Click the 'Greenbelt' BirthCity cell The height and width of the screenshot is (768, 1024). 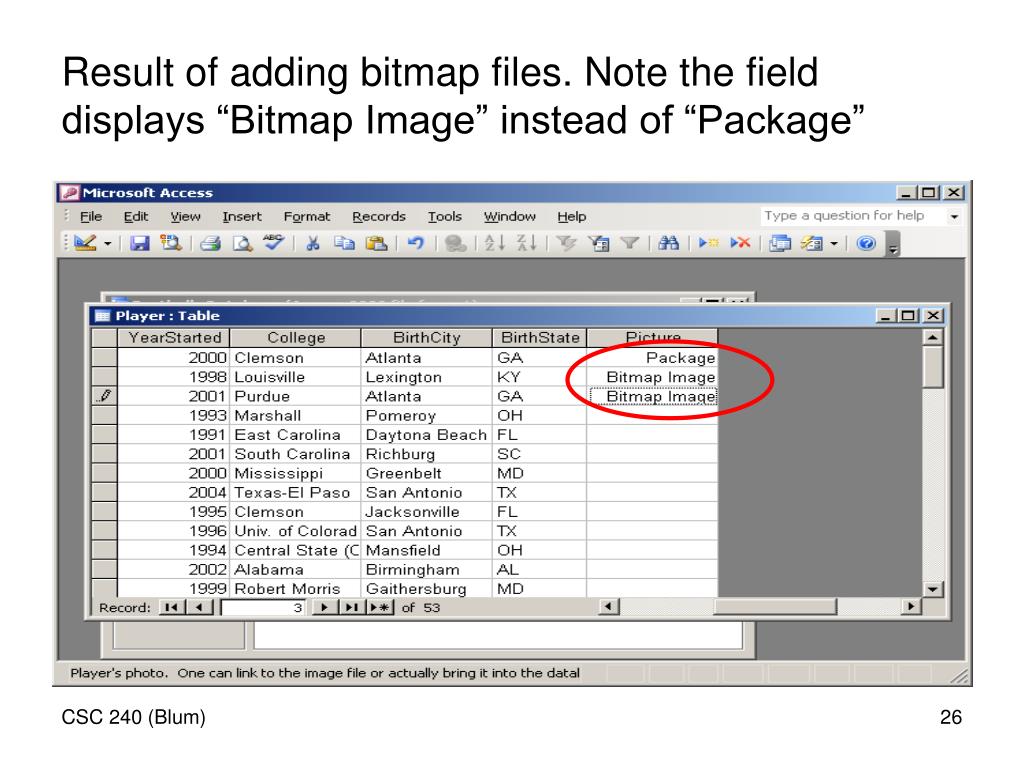(x=426, y=473)
